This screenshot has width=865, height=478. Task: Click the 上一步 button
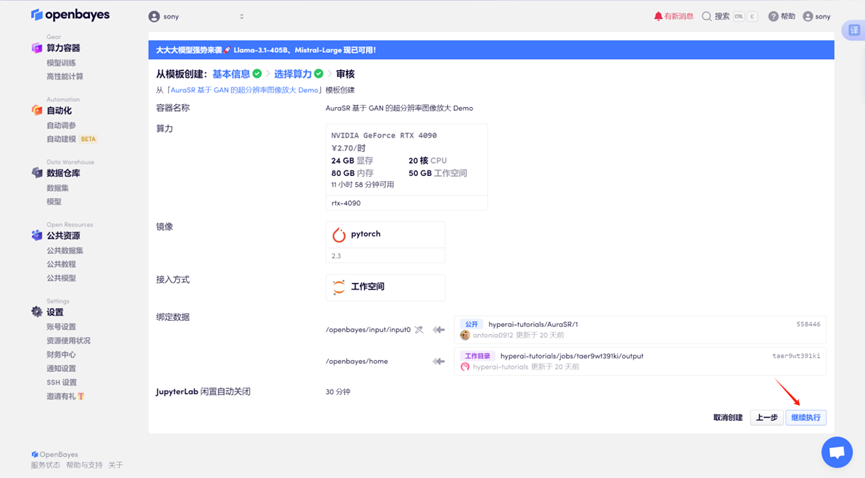(x=766, y=417)
